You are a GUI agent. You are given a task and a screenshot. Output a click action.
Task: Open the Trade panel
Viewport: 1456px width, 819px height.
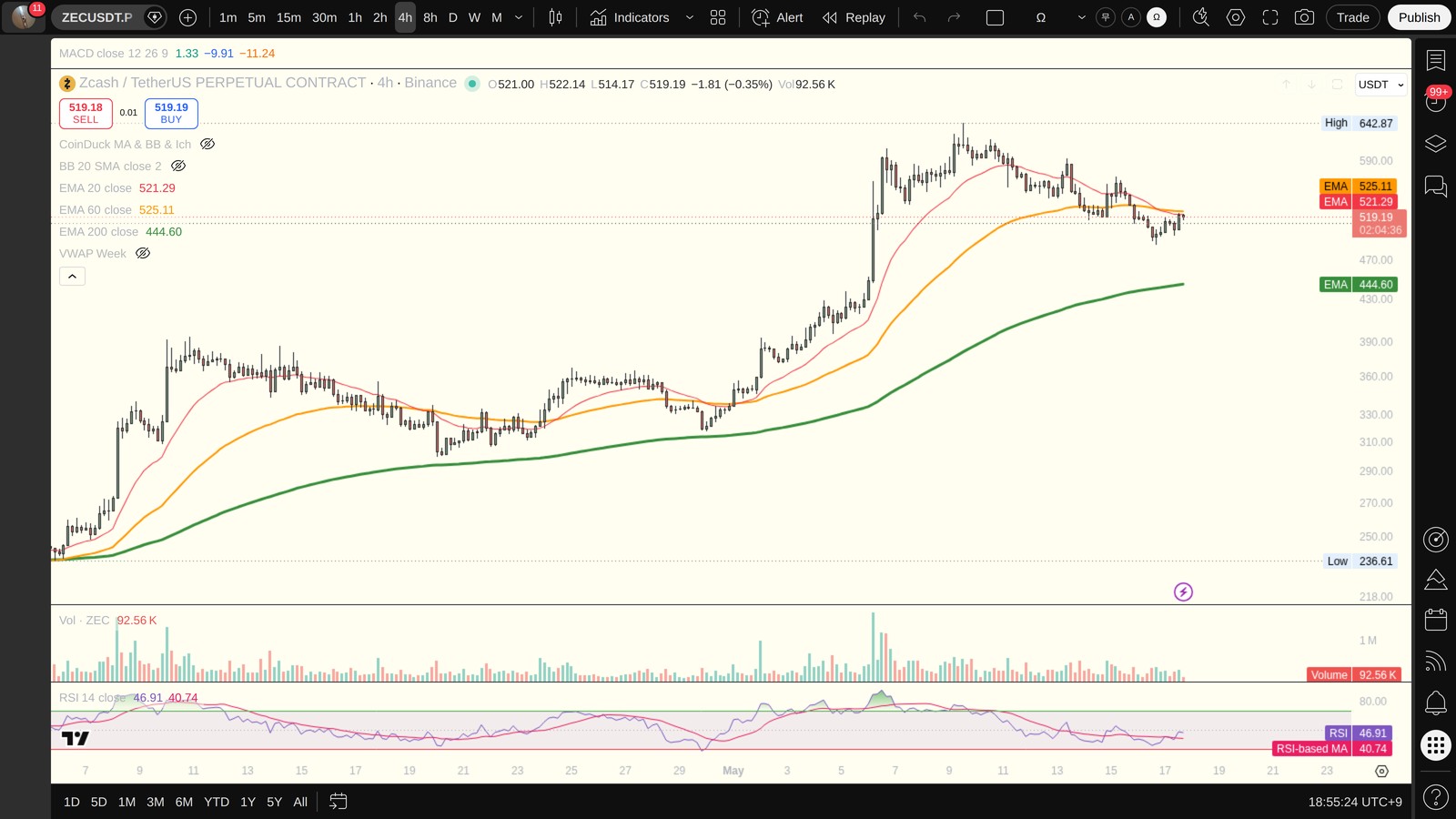click(1352, 17)
